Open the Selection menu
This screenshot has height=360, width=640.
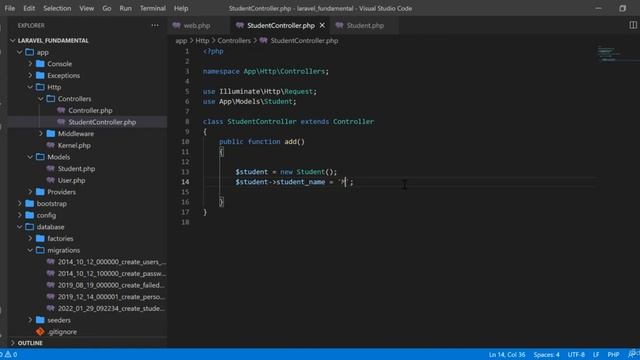57,8
